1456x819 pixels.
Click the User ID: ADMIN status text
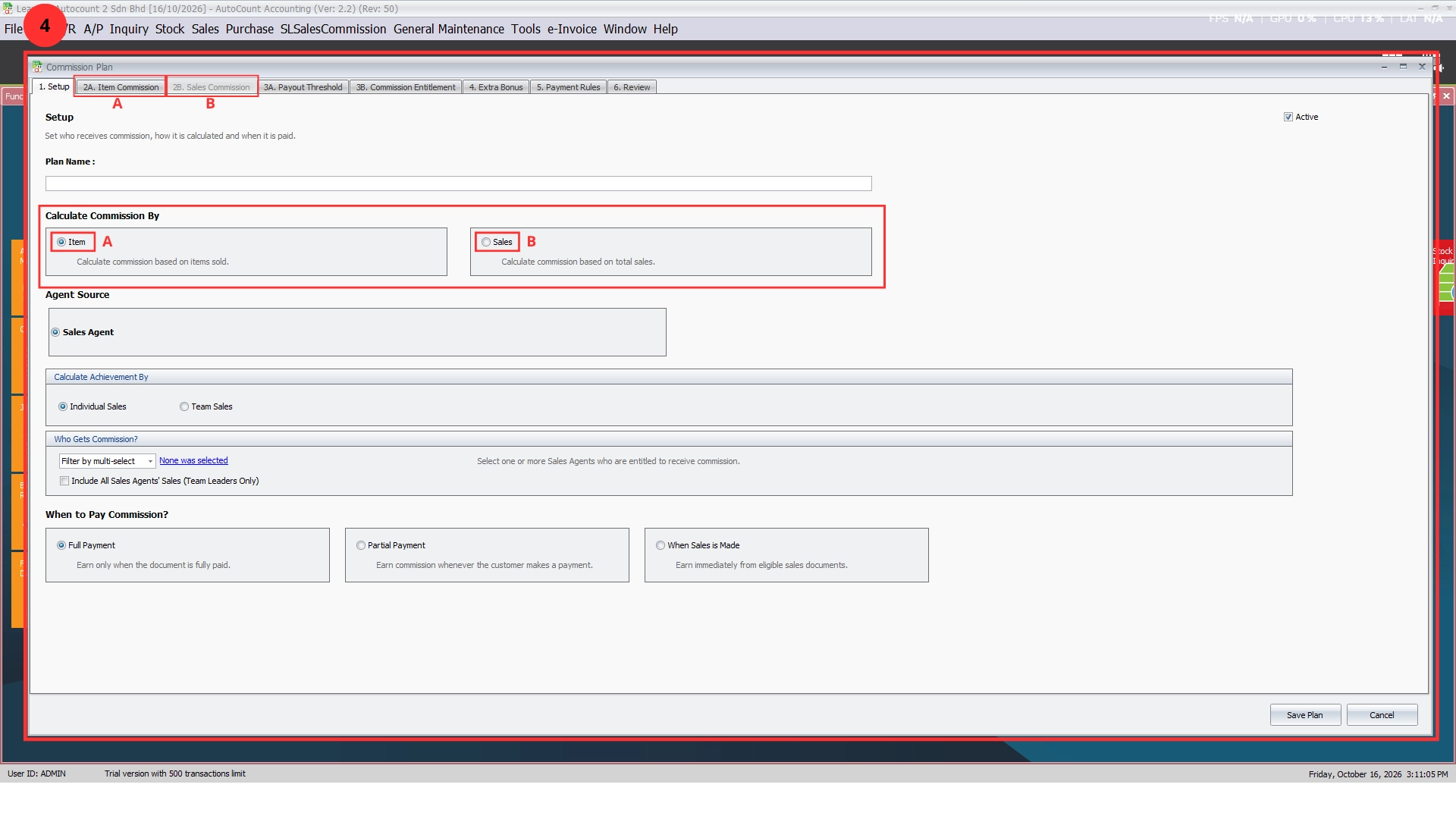36,773
